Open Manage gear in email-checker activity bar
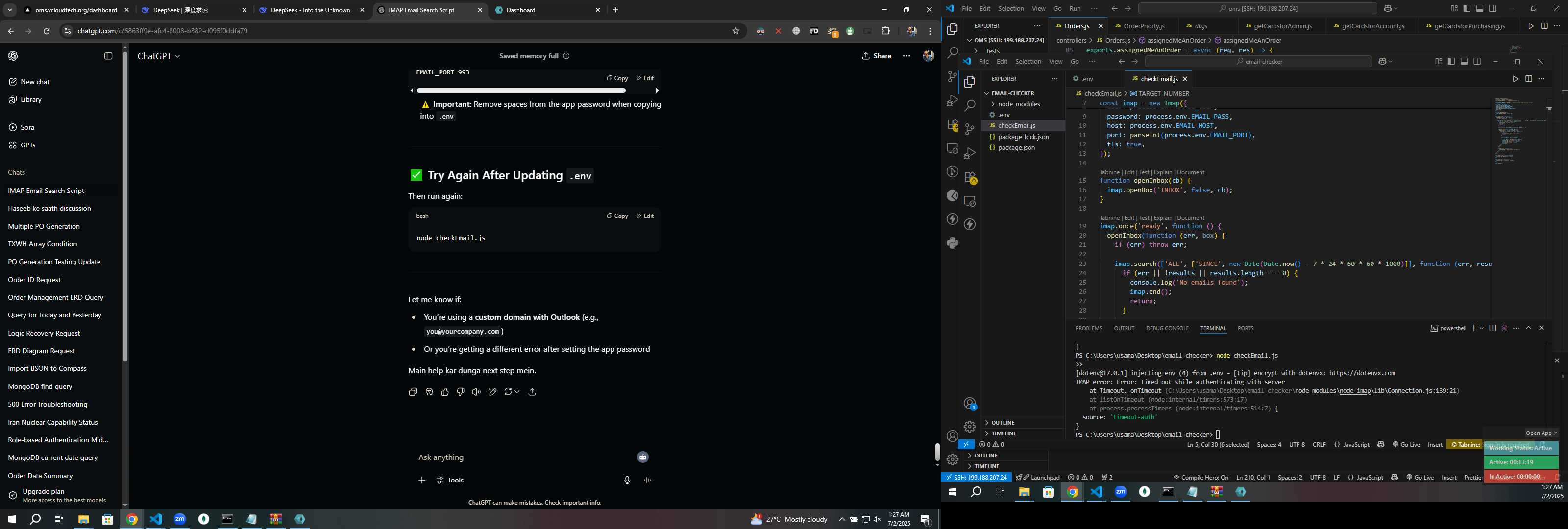 [970, 427]
